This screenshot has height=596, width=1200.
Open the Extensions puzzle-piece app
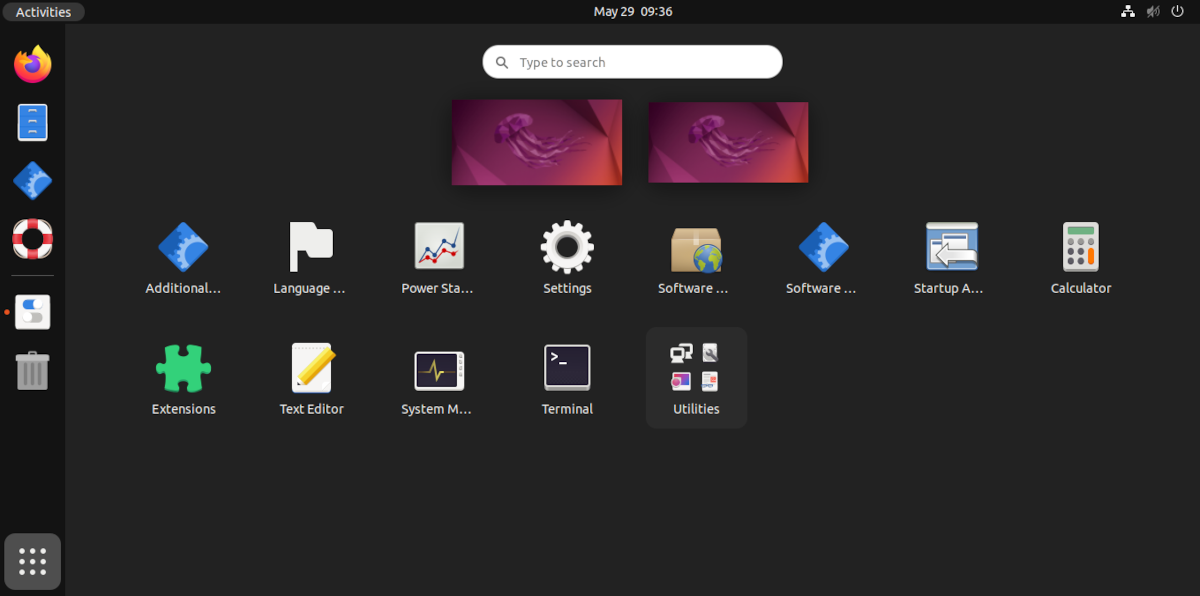point(183,366)
